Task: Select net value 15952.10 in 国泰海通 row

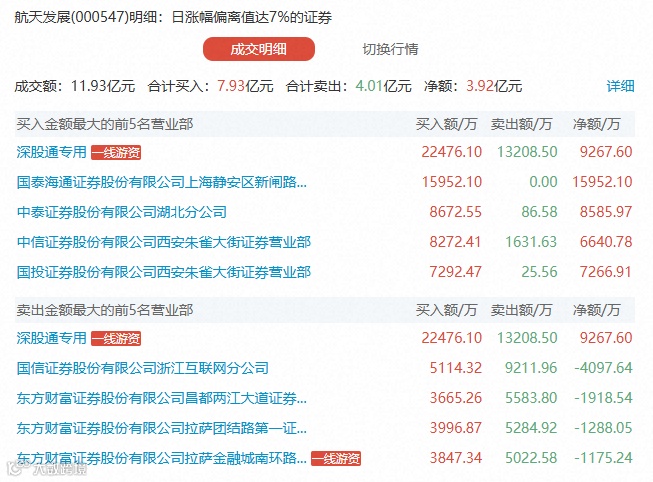Action: pos(602,182)
